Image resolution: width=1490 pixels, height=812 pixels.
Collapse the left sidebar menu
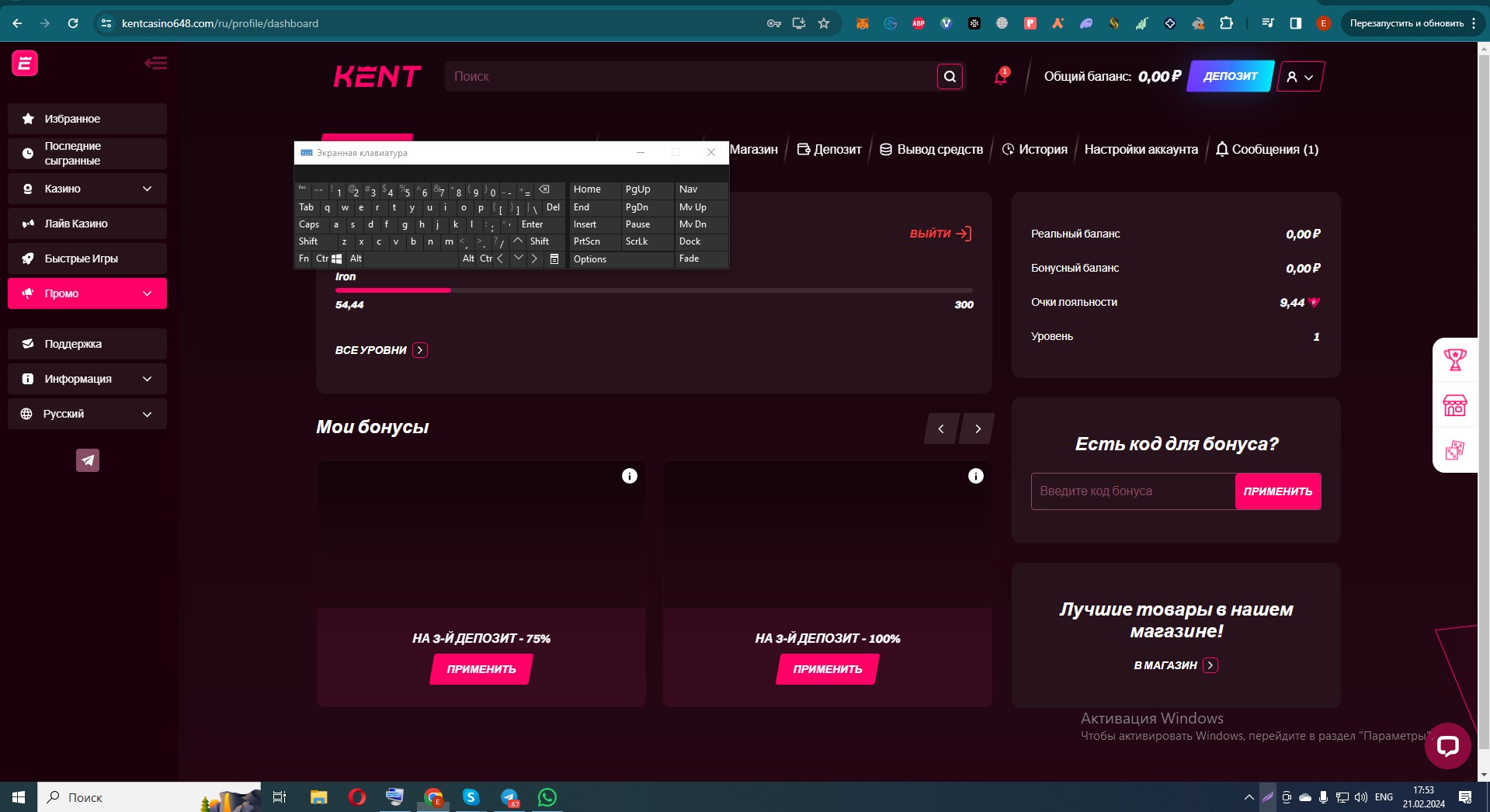click(155, 63)
